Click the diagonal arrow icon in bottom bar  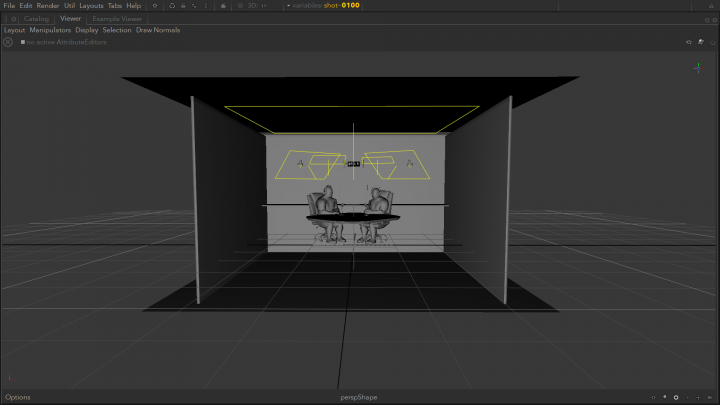[687, 397]
